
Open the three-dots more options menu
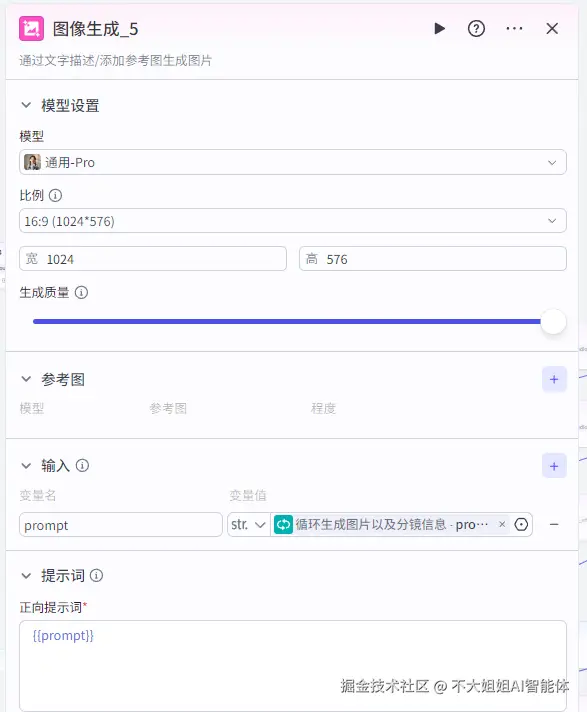click(514, 29)
